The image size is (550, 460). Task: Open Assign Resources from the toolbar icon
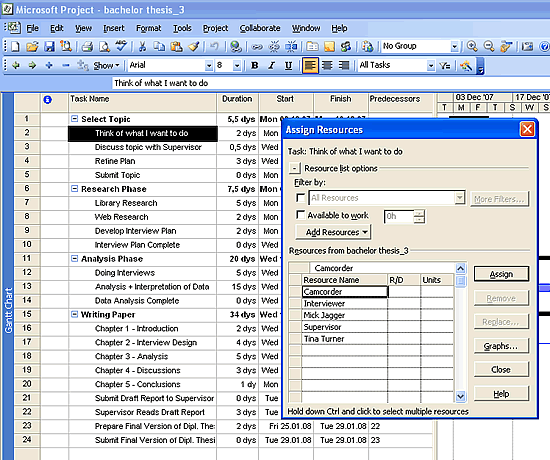346,46
